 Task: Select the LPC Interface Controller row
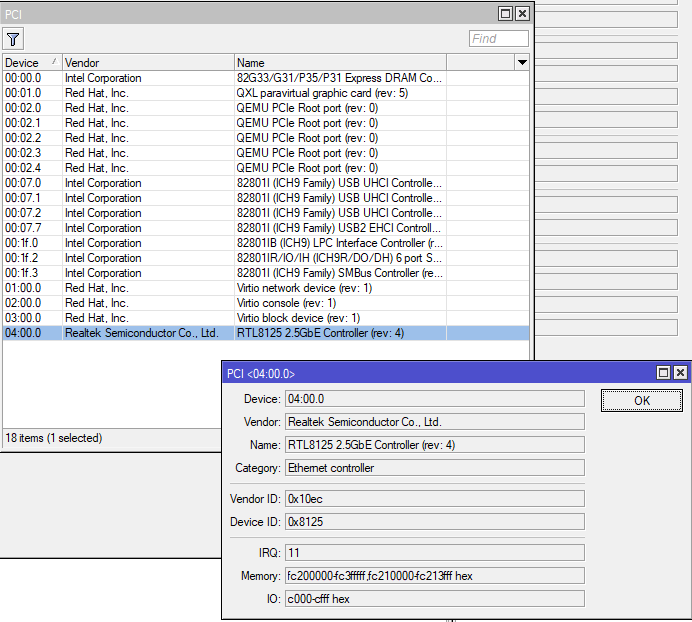pos(266,243)
